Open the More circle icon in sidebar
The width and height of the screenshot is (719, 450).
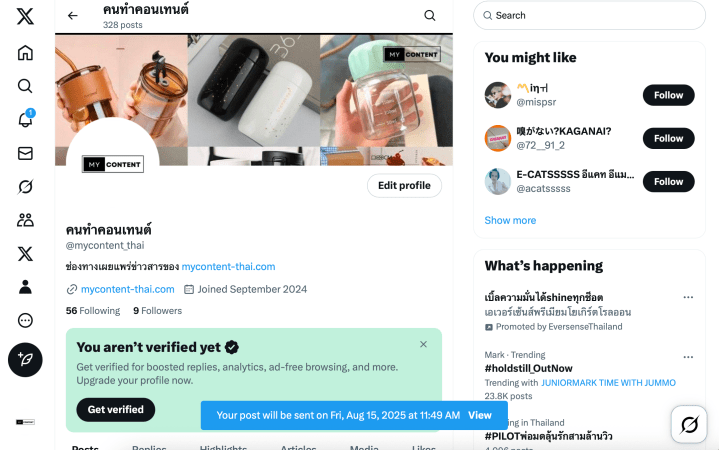click(25, 321)
